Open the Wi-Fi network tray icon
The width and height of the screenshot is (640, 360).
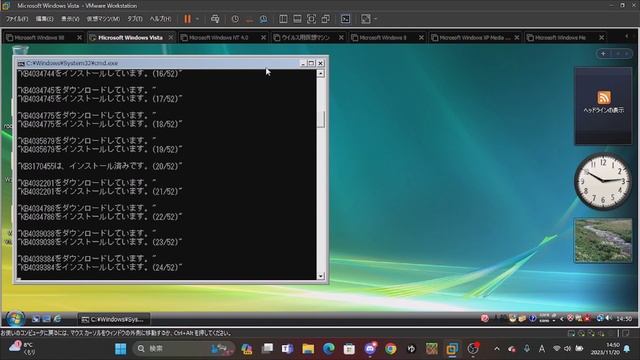click(556, 349)
